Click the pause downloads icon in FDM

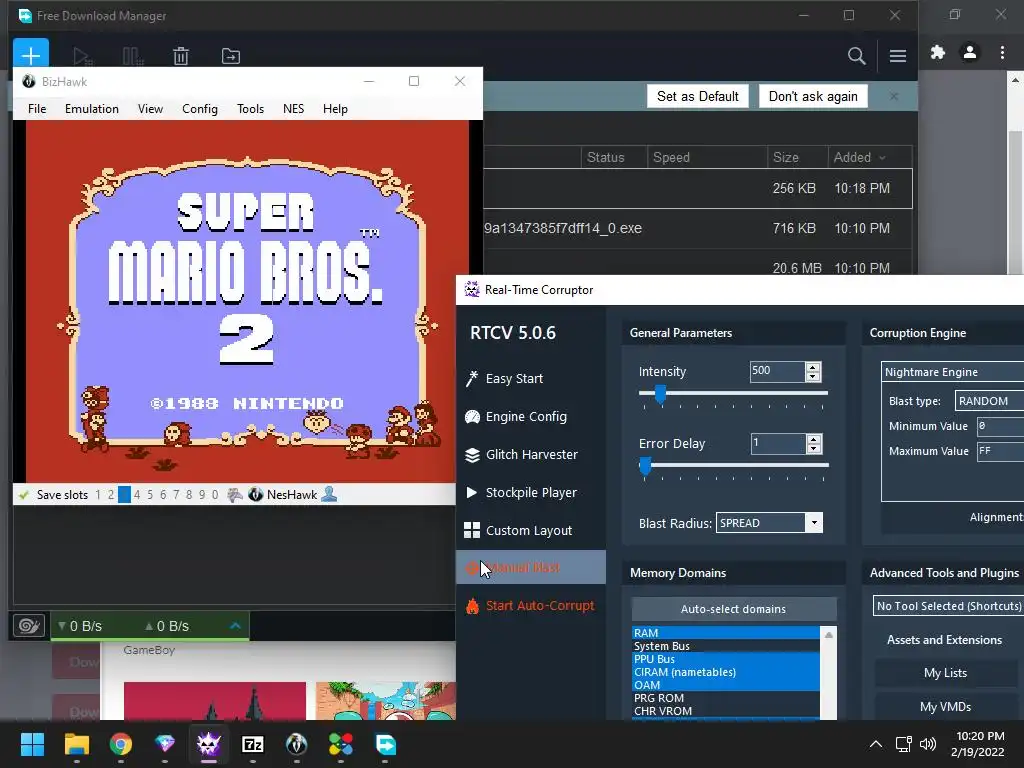pos(133,56)
